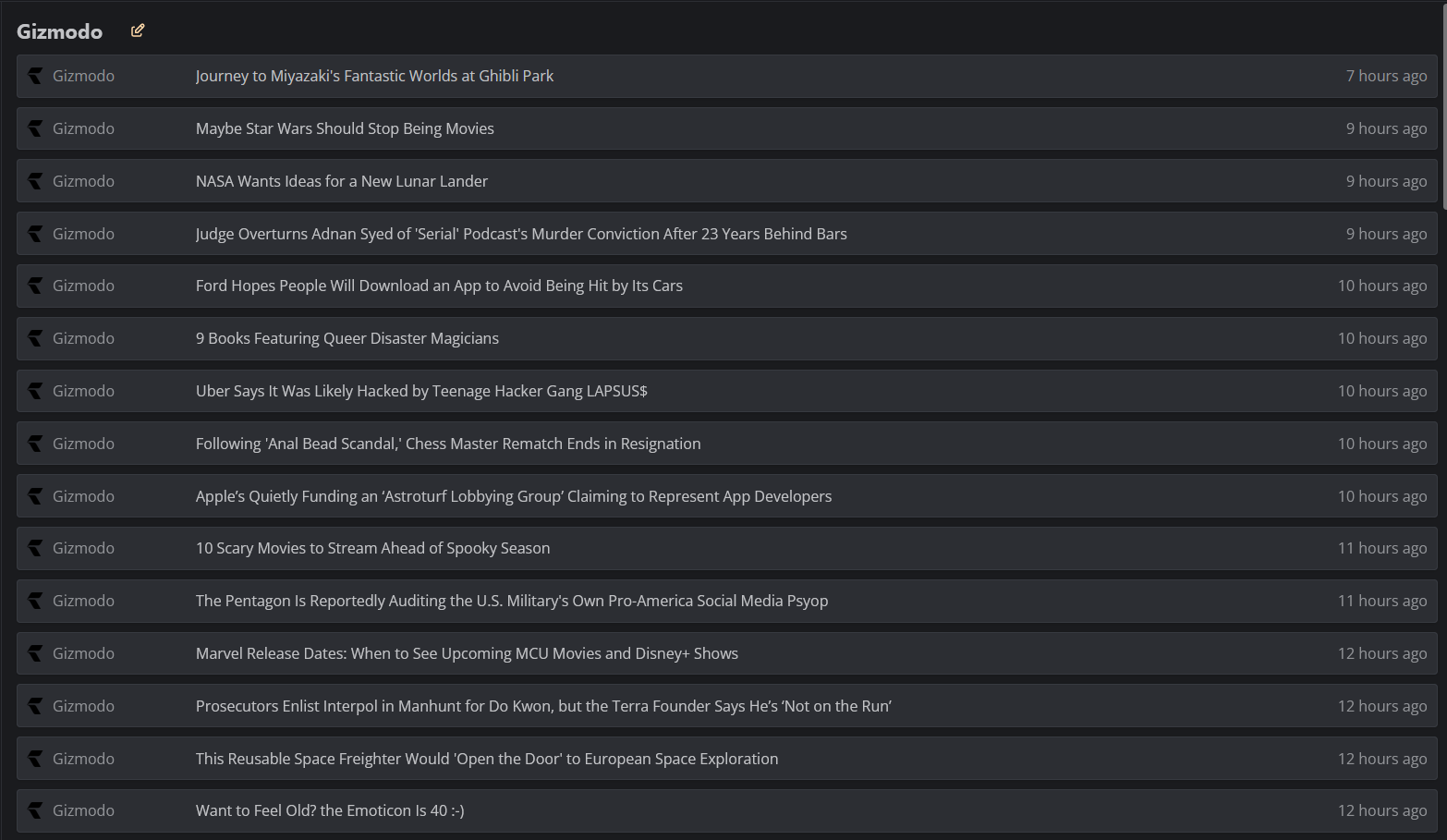The image size is (1447, 840).
Task: Select the Gizmodo icon on the Marvel Release Dates row
Action: 35,653
